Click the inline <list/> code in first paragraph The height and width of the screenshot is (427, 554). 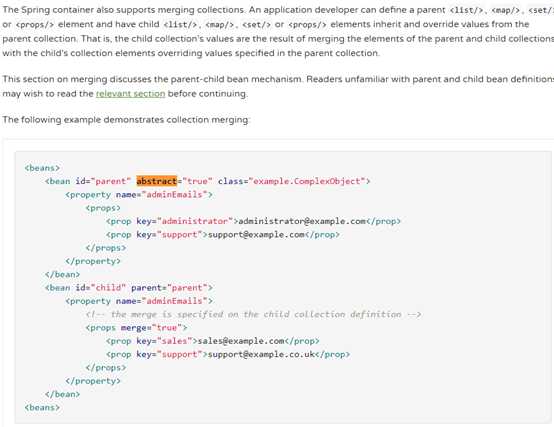(x=466, y=10)
